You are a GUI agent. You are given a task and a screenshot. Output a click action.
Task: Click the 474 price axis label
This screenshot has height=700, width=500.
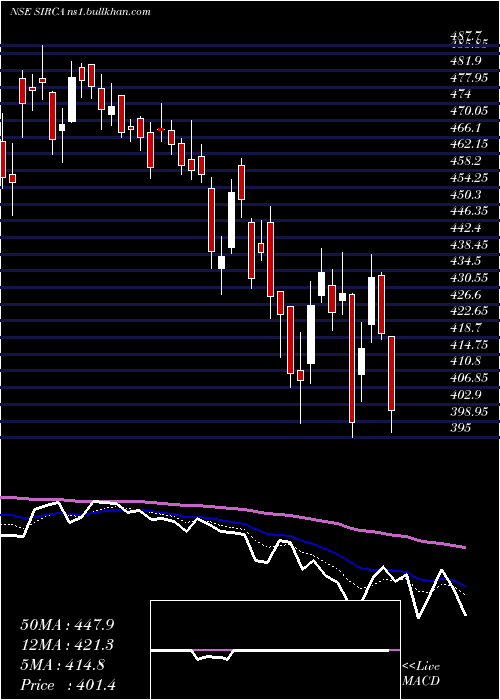(462, 94)
